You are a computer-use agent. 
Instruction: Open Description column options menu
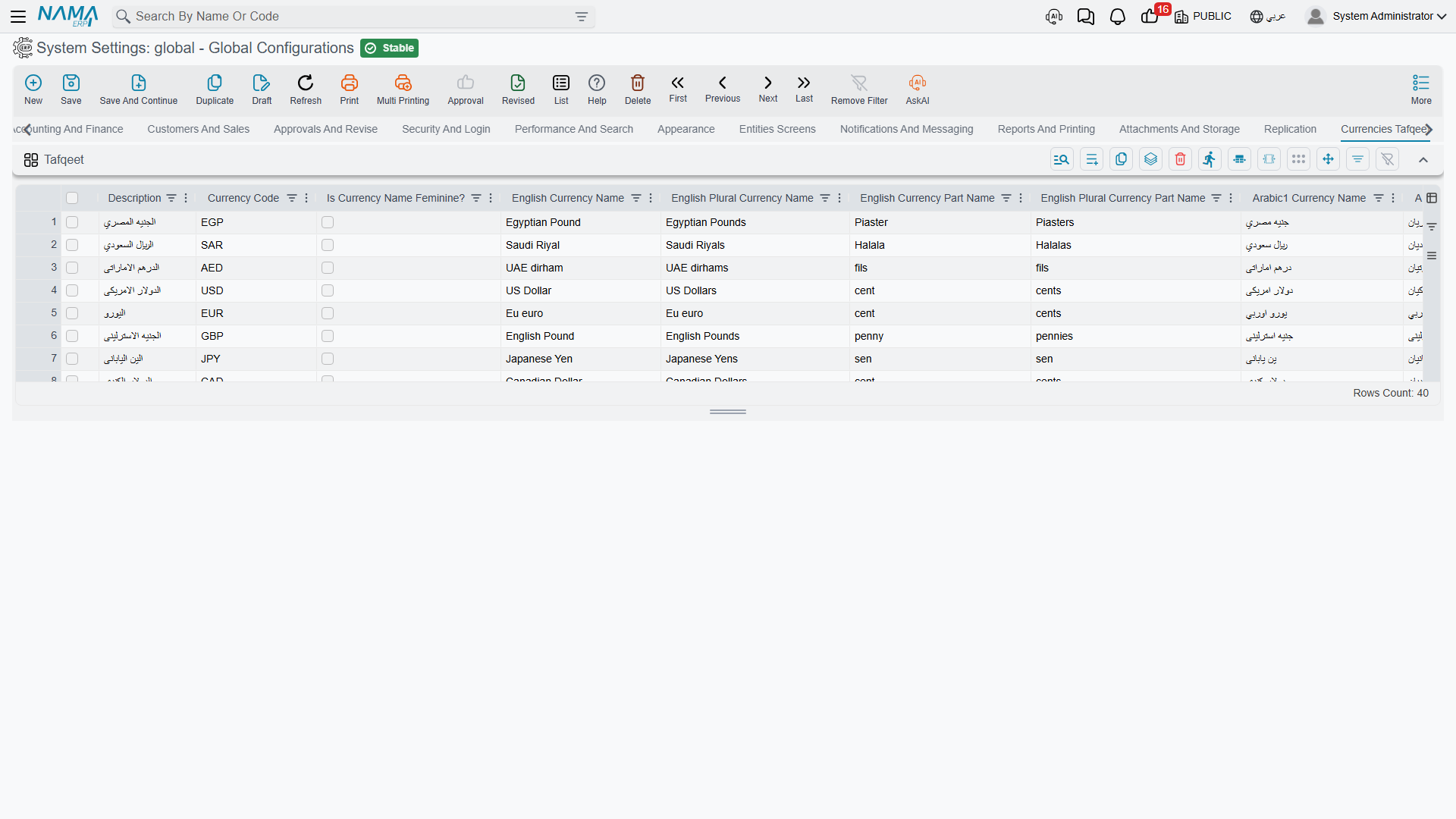coord(186,198)
